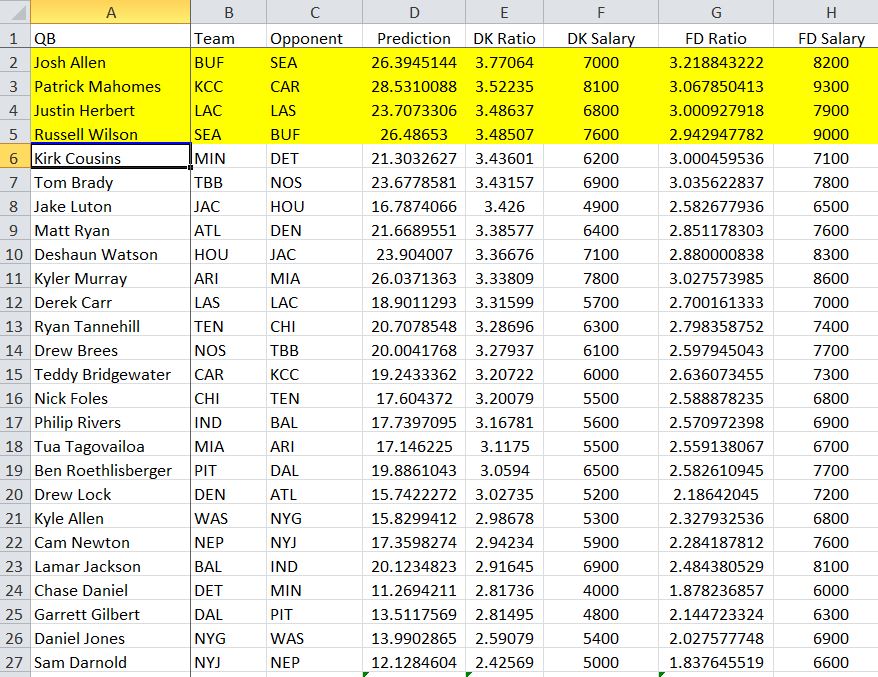Image resolution: width=878 pixels, height=677 pixels.
Task: Select the Kyler Murray cell
Action: click(111, 278)
